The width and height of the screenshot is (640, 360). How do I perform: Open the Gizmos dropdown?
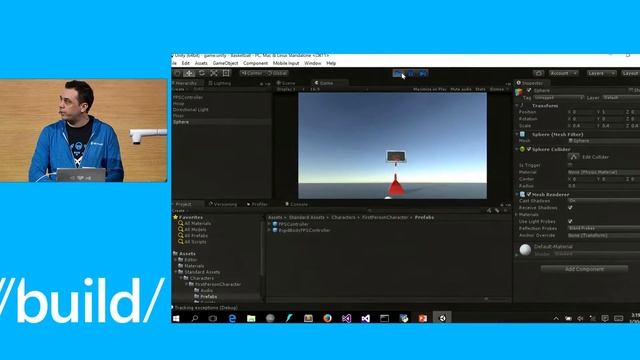tap(498, 89)
